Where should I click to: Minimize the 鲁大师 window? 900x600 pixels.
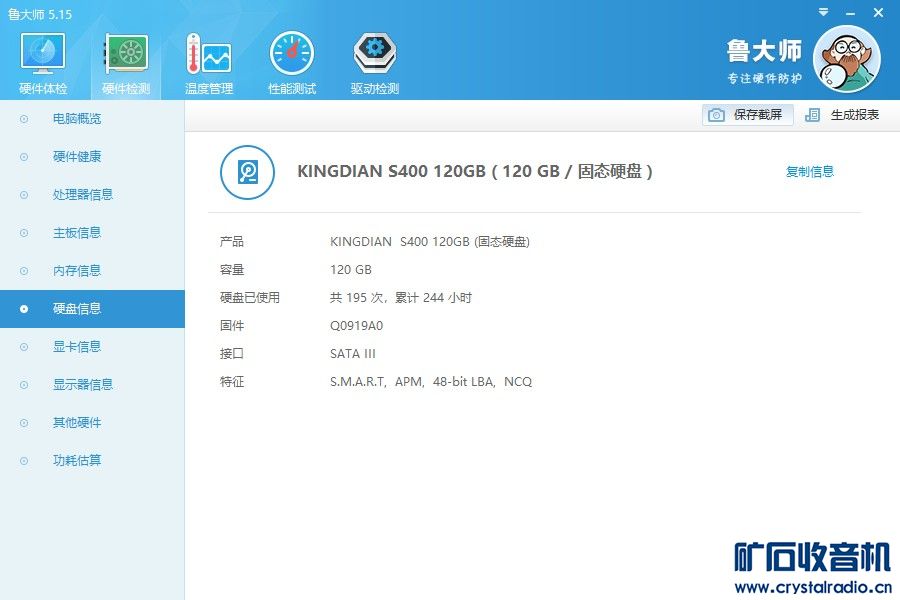pyautogui.click(x=851, y=13)
